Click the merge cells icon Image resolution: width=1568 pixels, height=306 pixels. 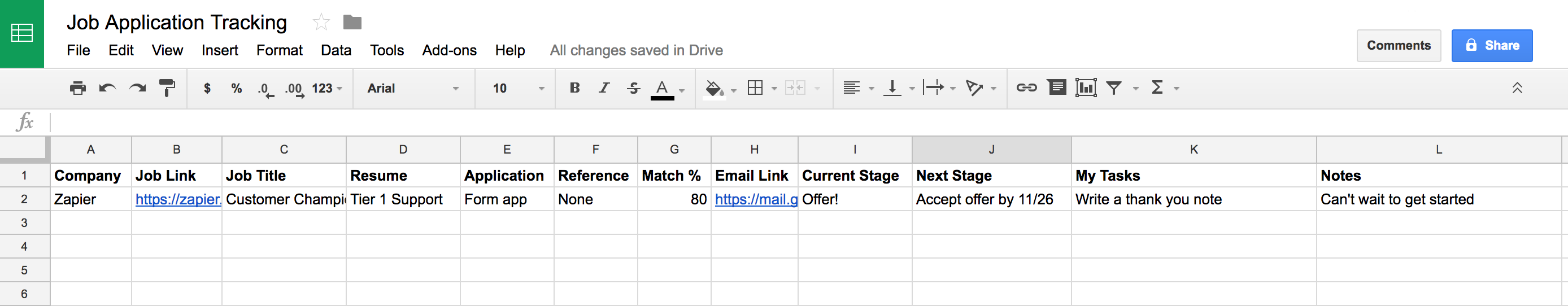795,88
